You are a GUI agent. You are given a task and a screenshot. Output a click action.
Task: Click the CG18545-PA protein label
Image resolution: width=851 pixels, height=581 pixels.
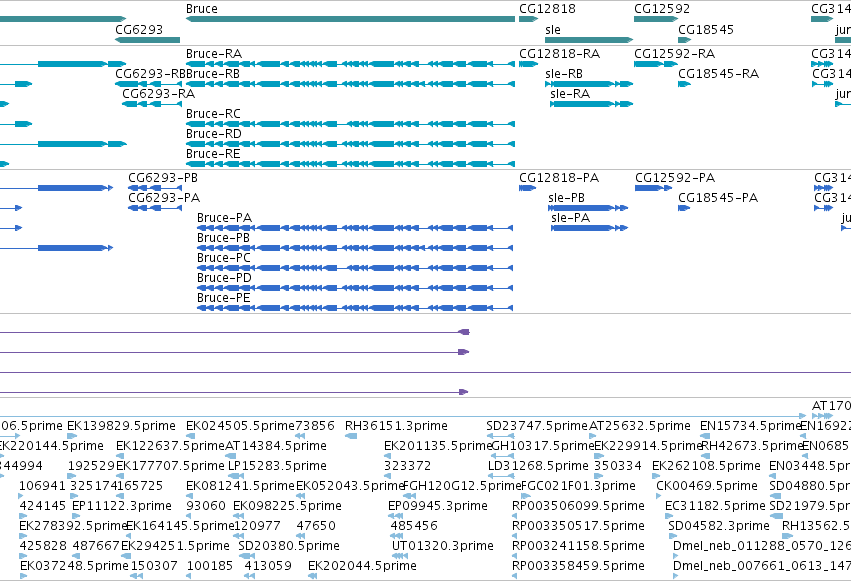pos(718,198)
